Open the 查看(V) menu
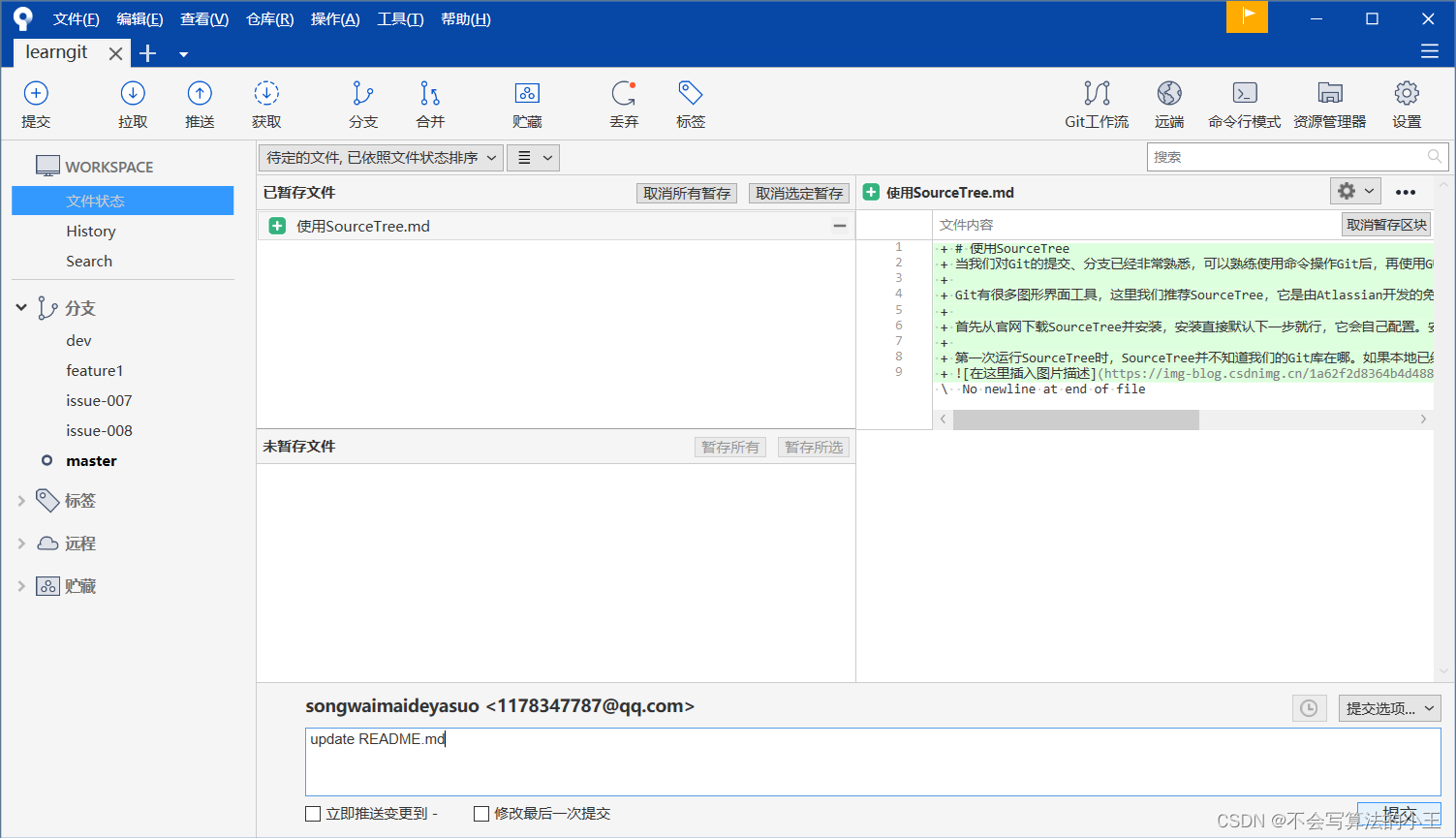Screen dimensions: 1456x839 [x=204, y=19]
